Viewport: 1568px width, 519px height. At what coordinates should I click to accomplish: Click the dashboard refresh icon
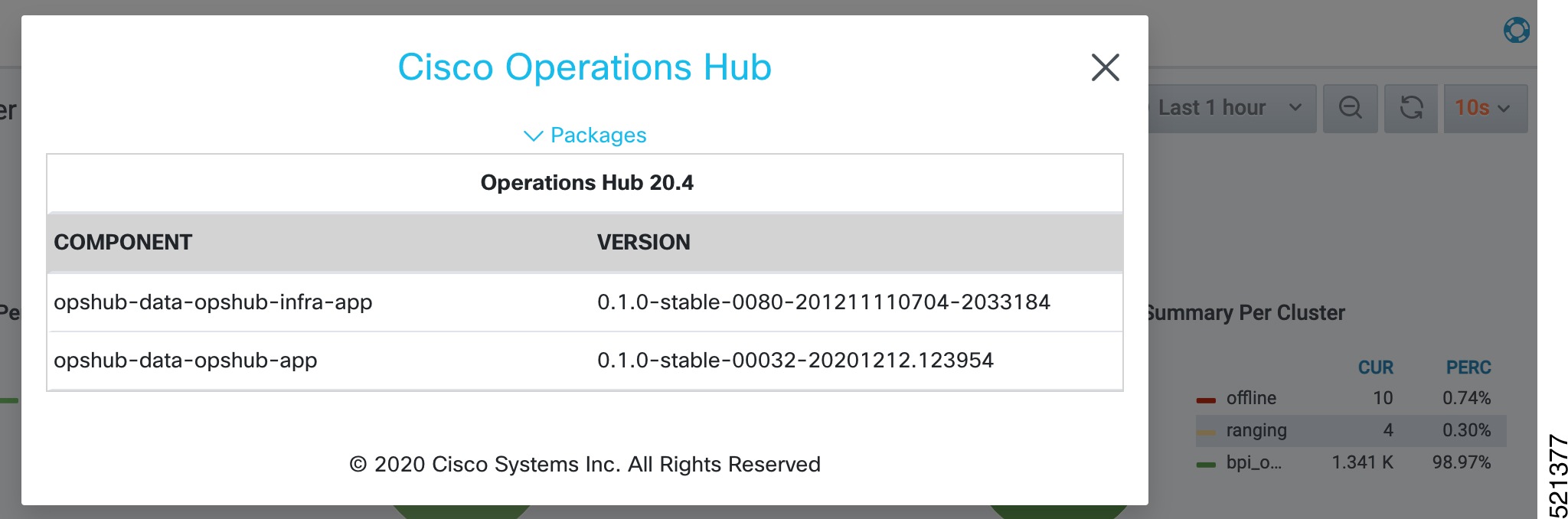[x=1411, y=108]
